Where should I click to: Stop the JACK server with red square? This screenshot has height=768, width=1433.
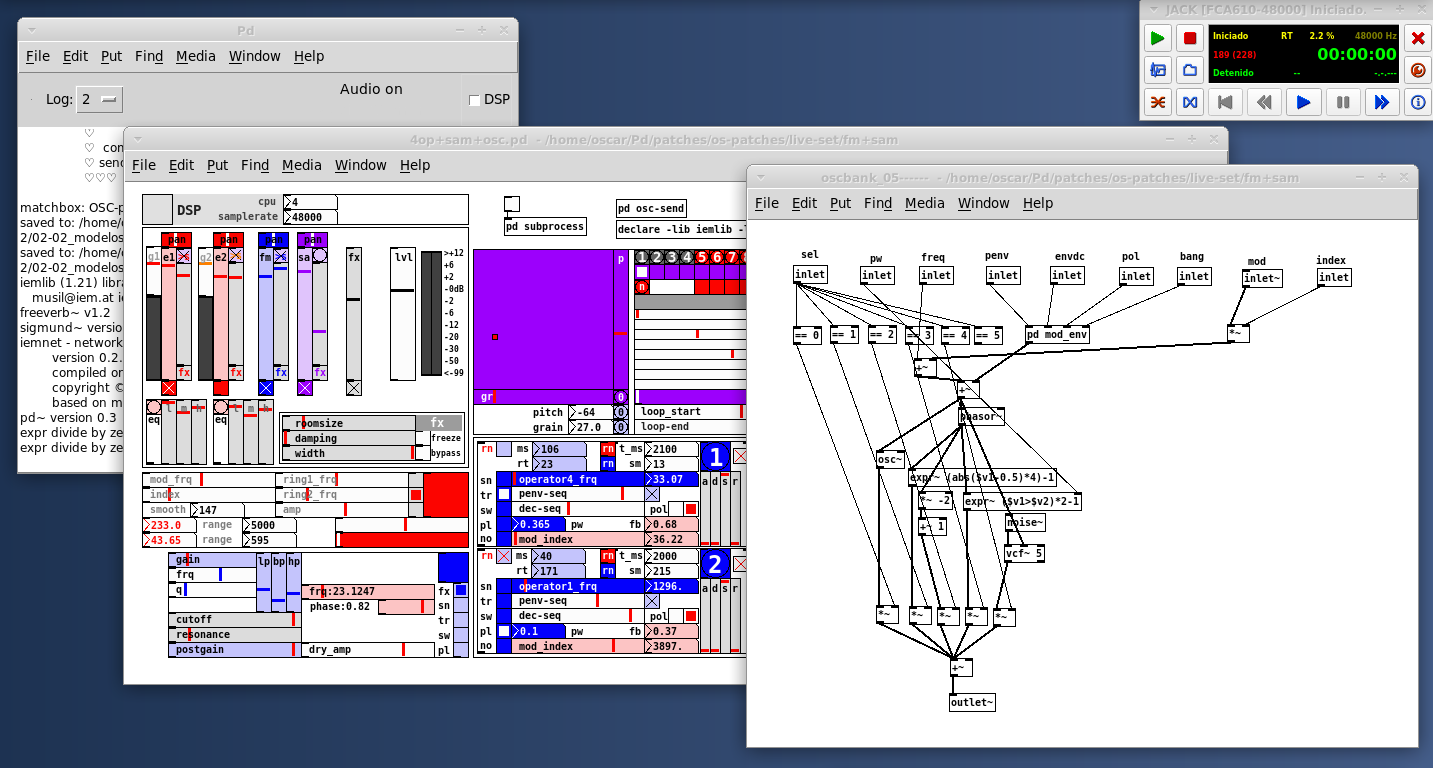(1190, 39)
